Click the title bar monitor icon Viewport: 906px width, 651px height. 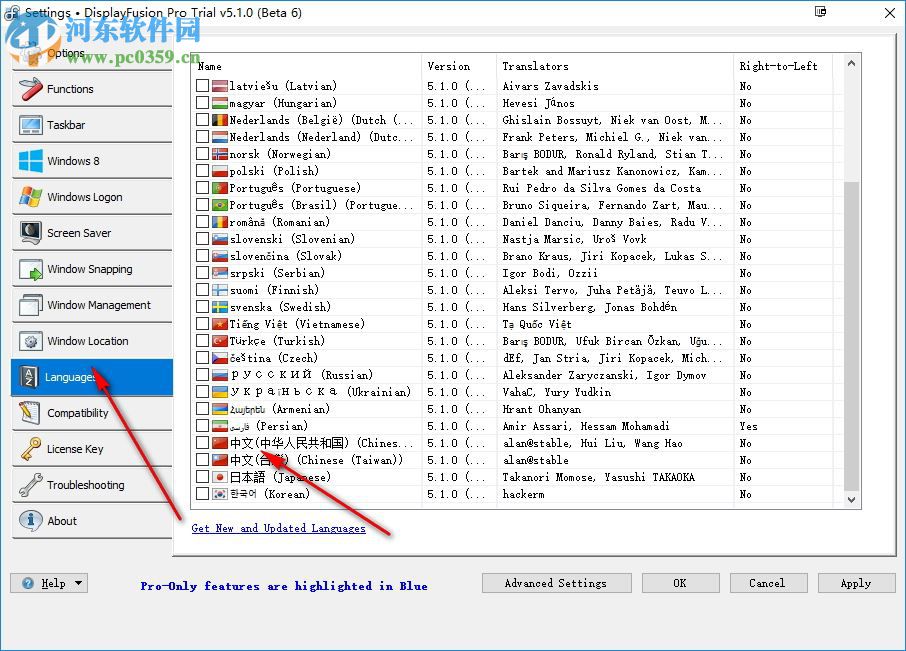coord(820,12)
